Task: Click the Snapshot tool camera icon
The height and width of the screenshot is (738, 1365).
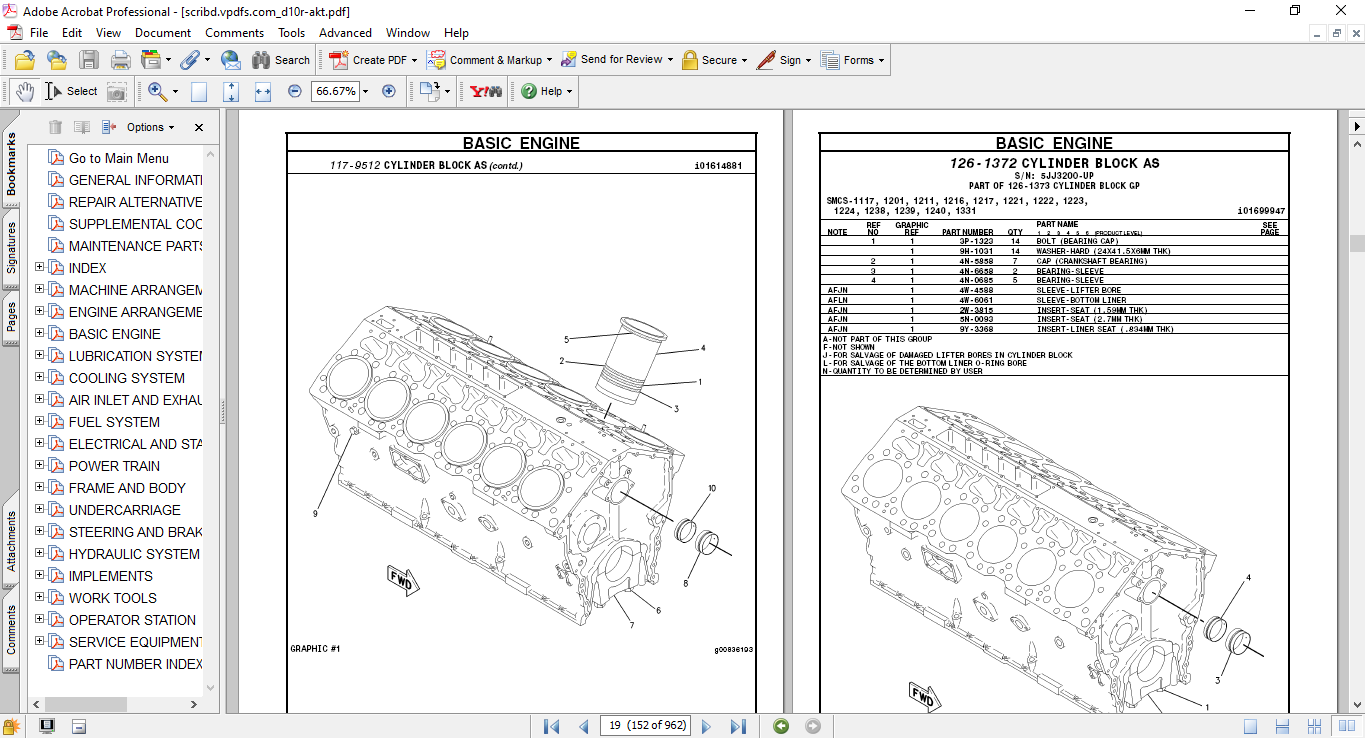Action: click(x=117, y=91)
